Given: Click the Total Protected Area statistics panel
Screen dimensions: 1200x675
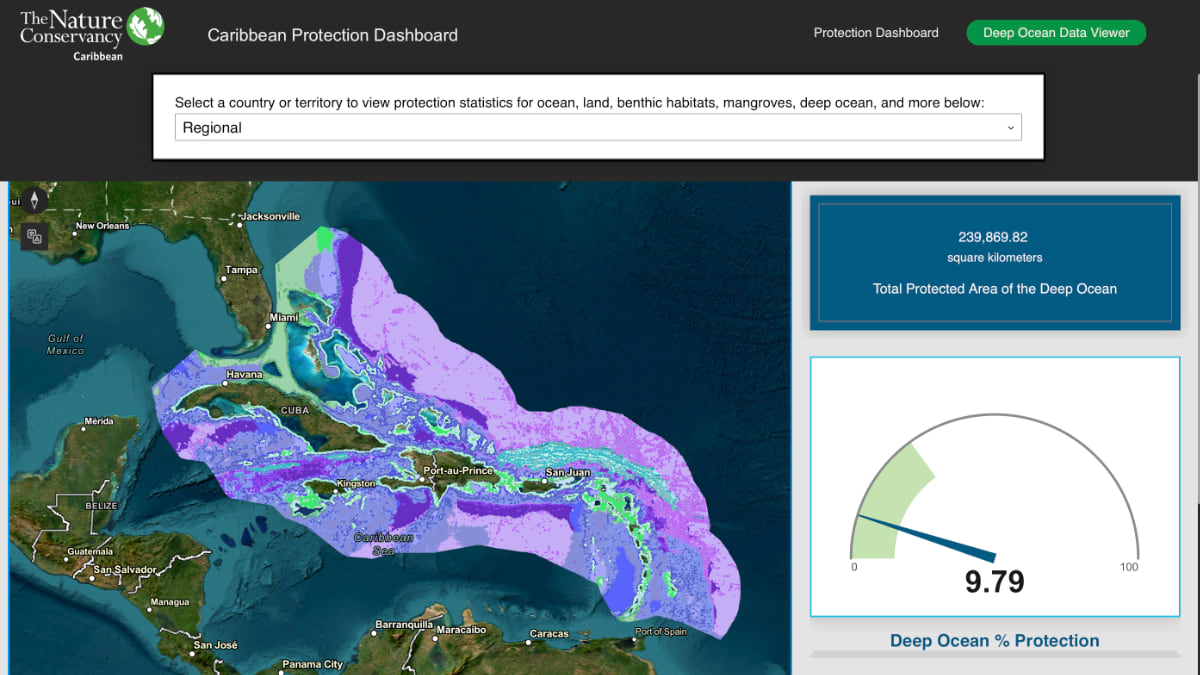Looking at the screenshot, I should point(994,263).
